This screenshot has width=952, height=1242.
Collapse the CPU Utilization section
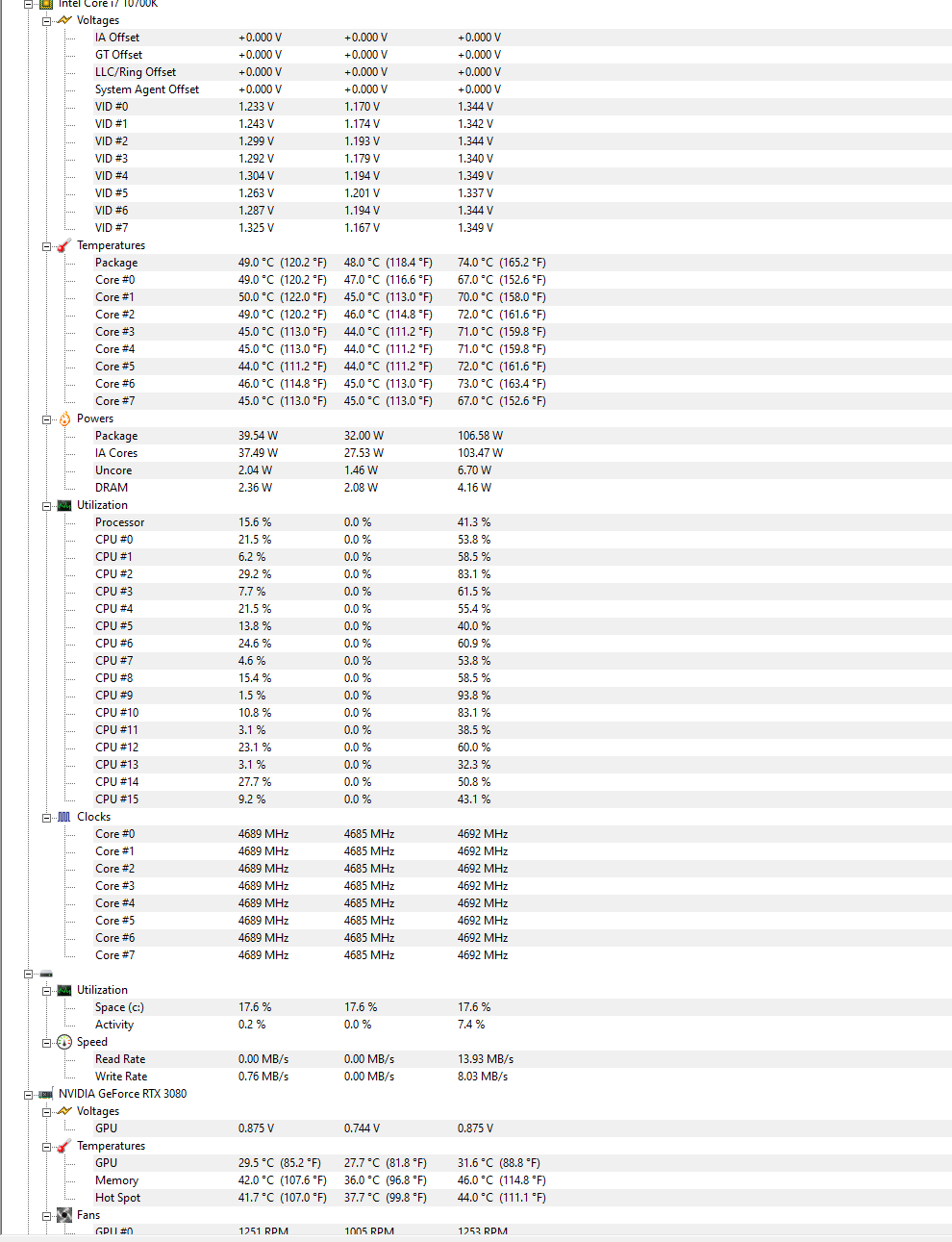coord(46,505)
